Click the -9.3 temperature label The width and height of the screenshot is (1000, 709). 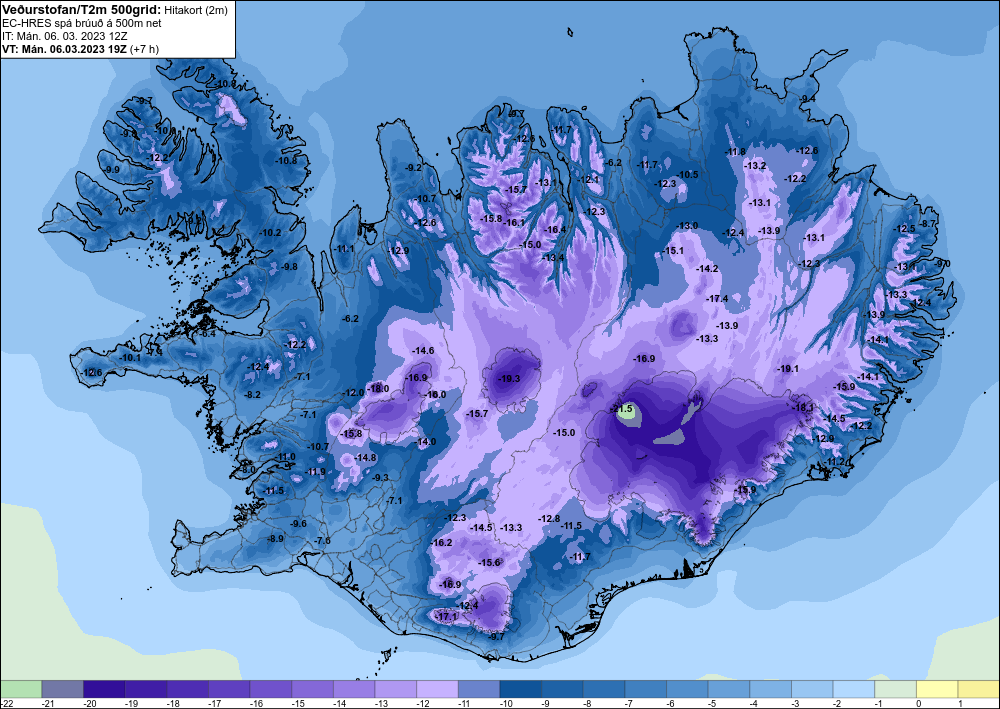380,478
